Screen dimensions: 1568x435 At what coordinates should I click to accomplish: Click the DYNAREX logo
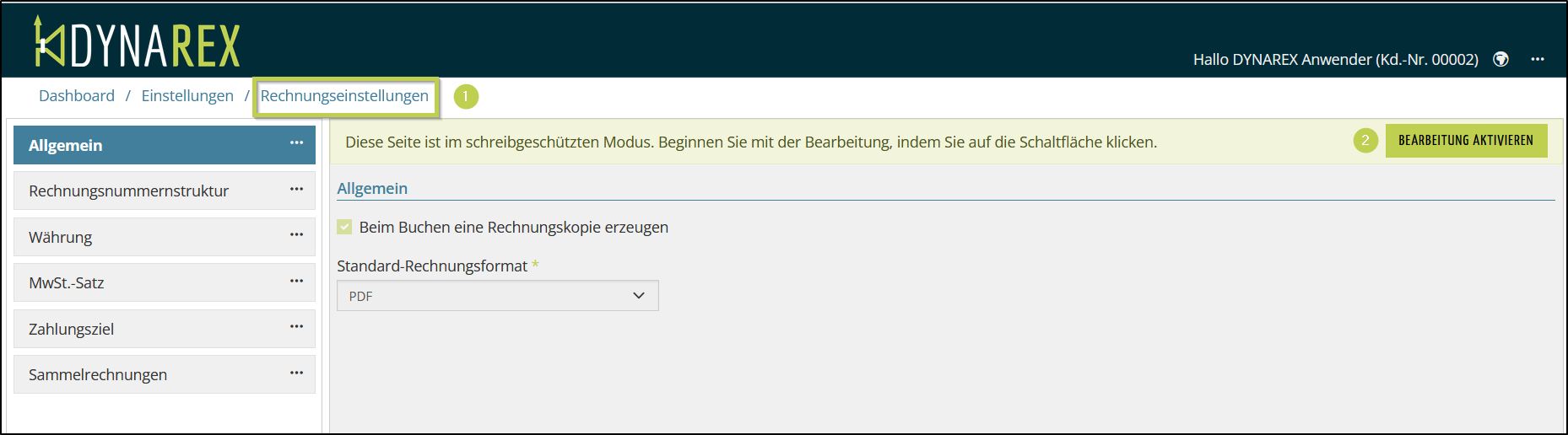137,42
